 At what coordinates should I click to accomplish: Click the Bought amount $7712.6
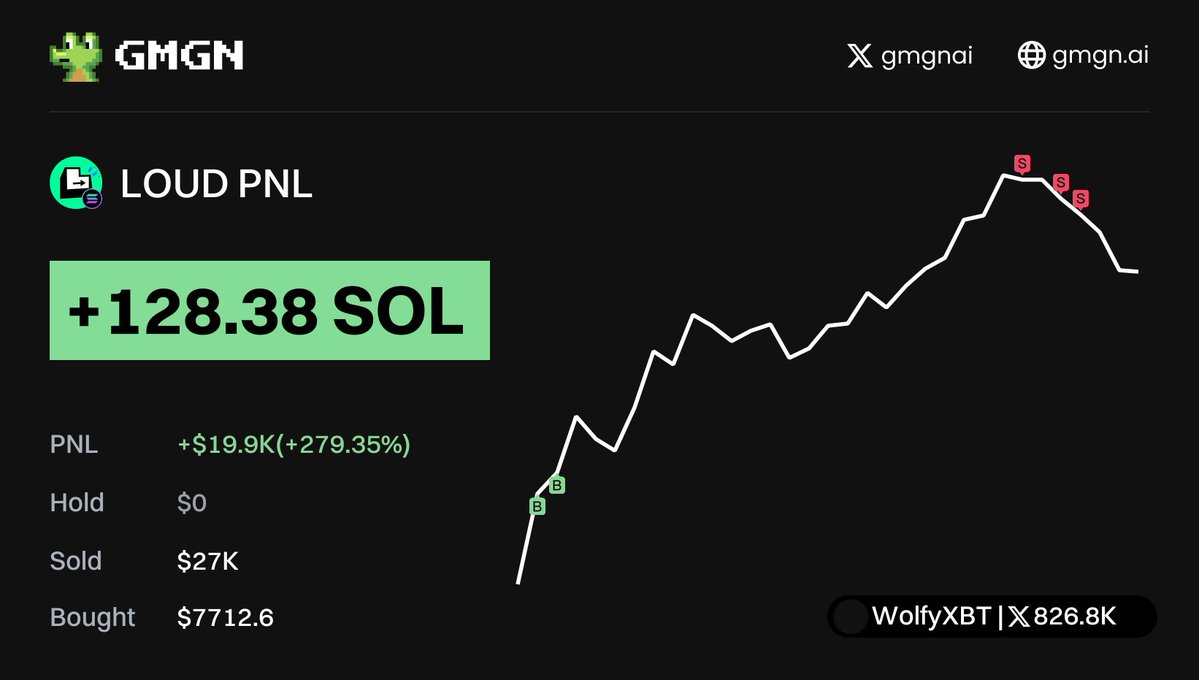click(x=225, y=617)
